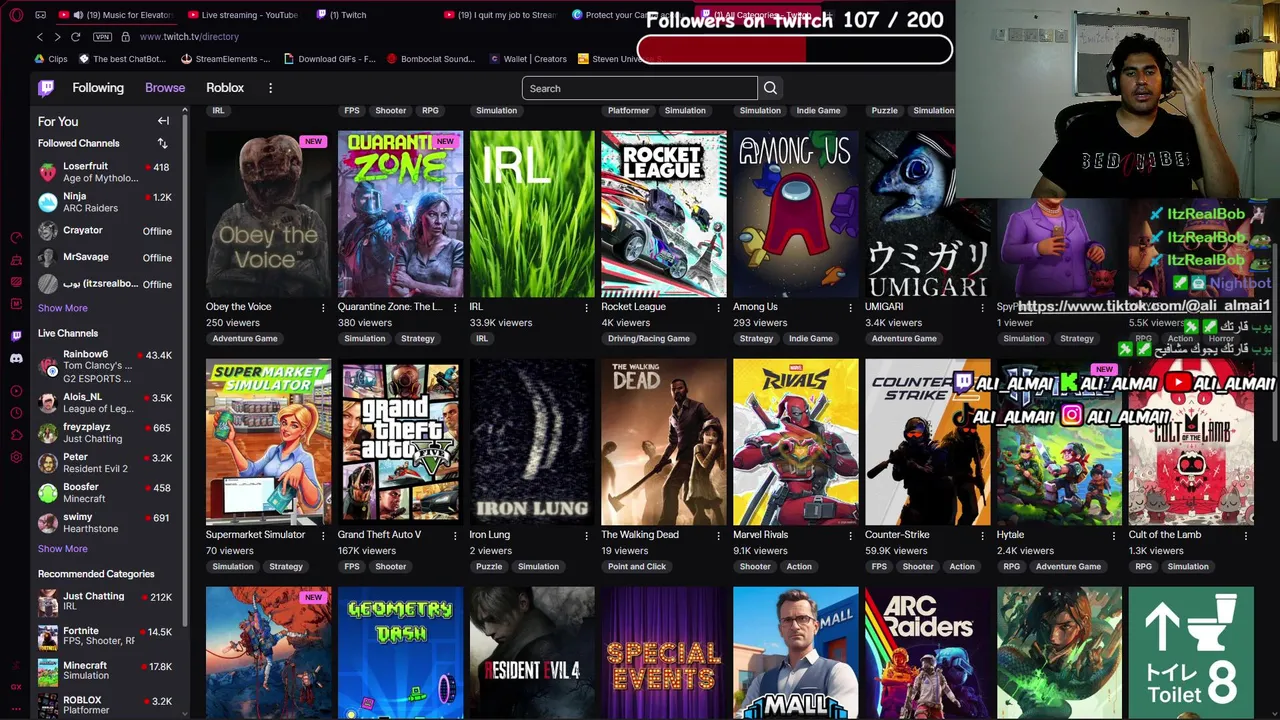Image resolution: width=1280 pixels, height=720 pixels.
Task: Open the three-dot more menu beside Roblox
Action: click(x=270, y=88)
